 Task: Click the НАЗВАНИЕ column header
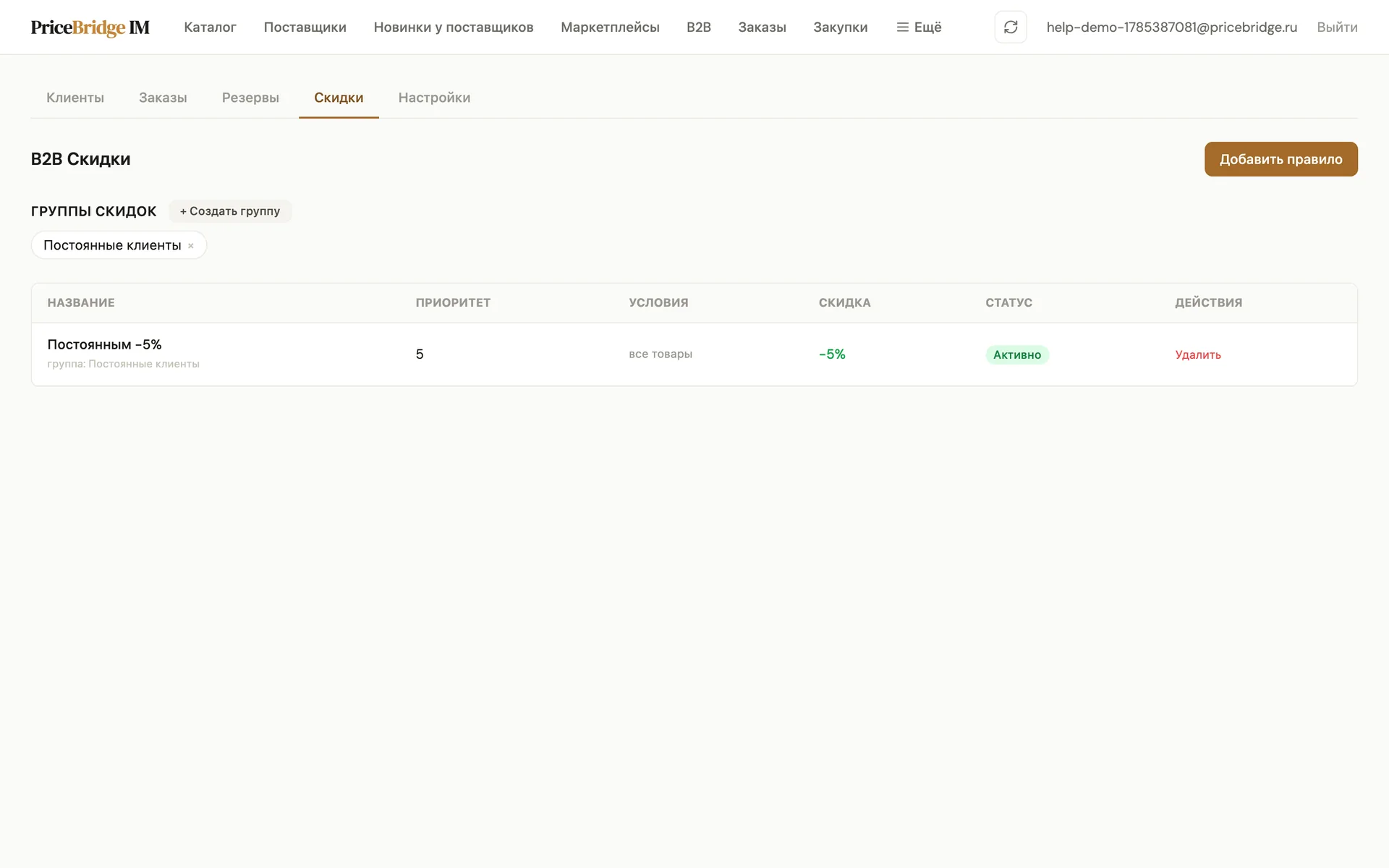[x=81, y=302]
